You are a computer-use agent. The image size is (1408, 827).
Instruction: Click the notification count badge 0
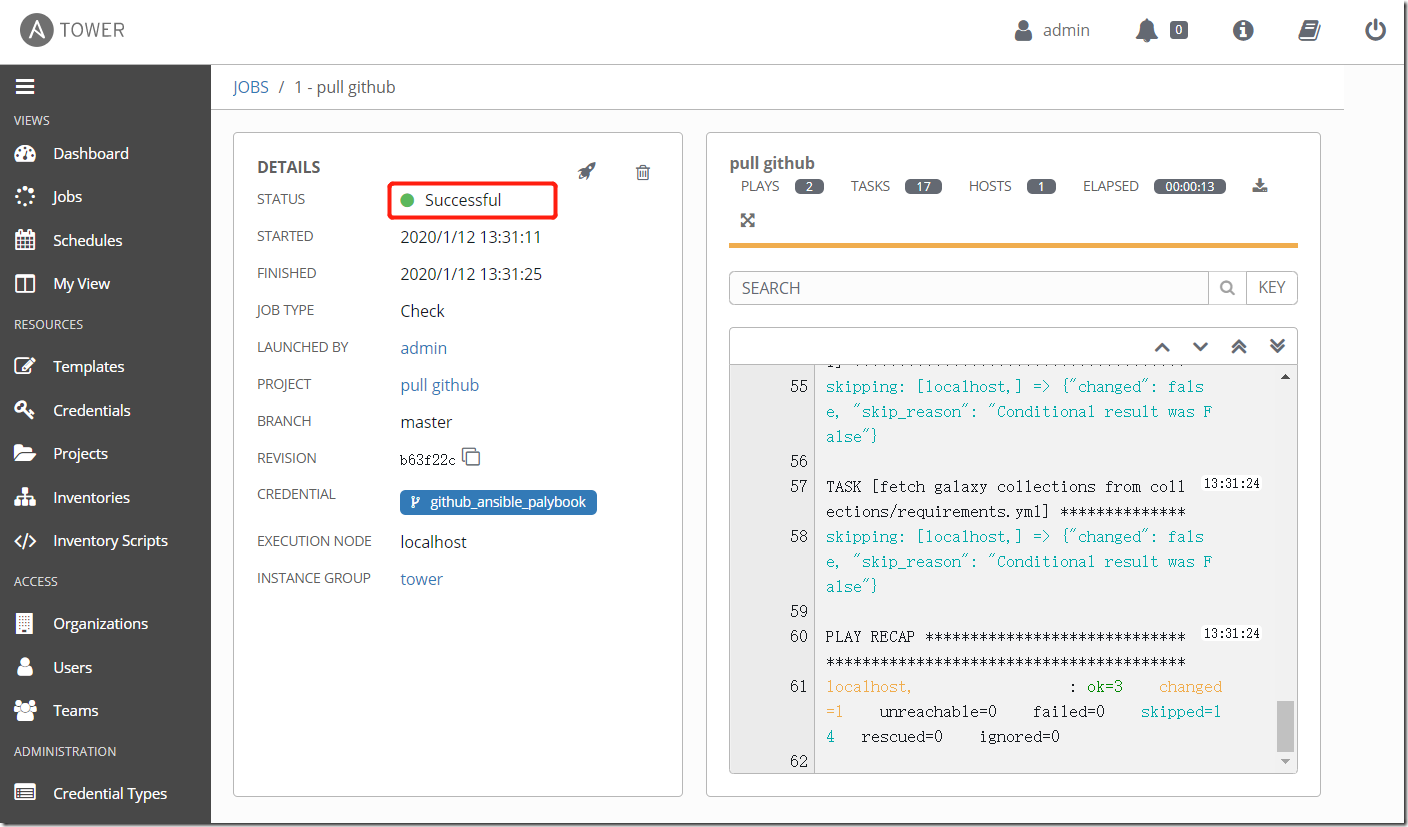1179,30
